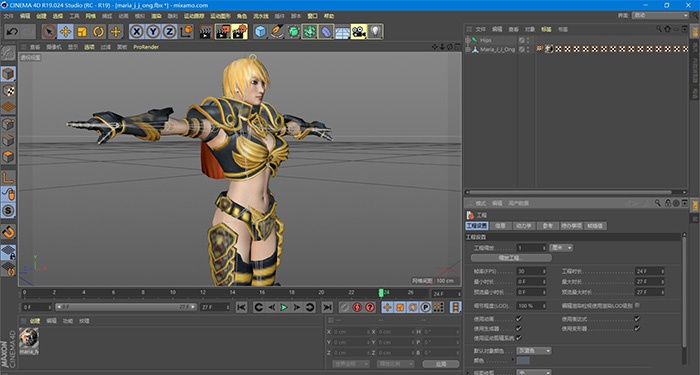The width and height of the screenshot is (700, 375).
Task: Toggle Use Motion Clip System checkbox
Action: pyautogui.click(x=519, y=338)
